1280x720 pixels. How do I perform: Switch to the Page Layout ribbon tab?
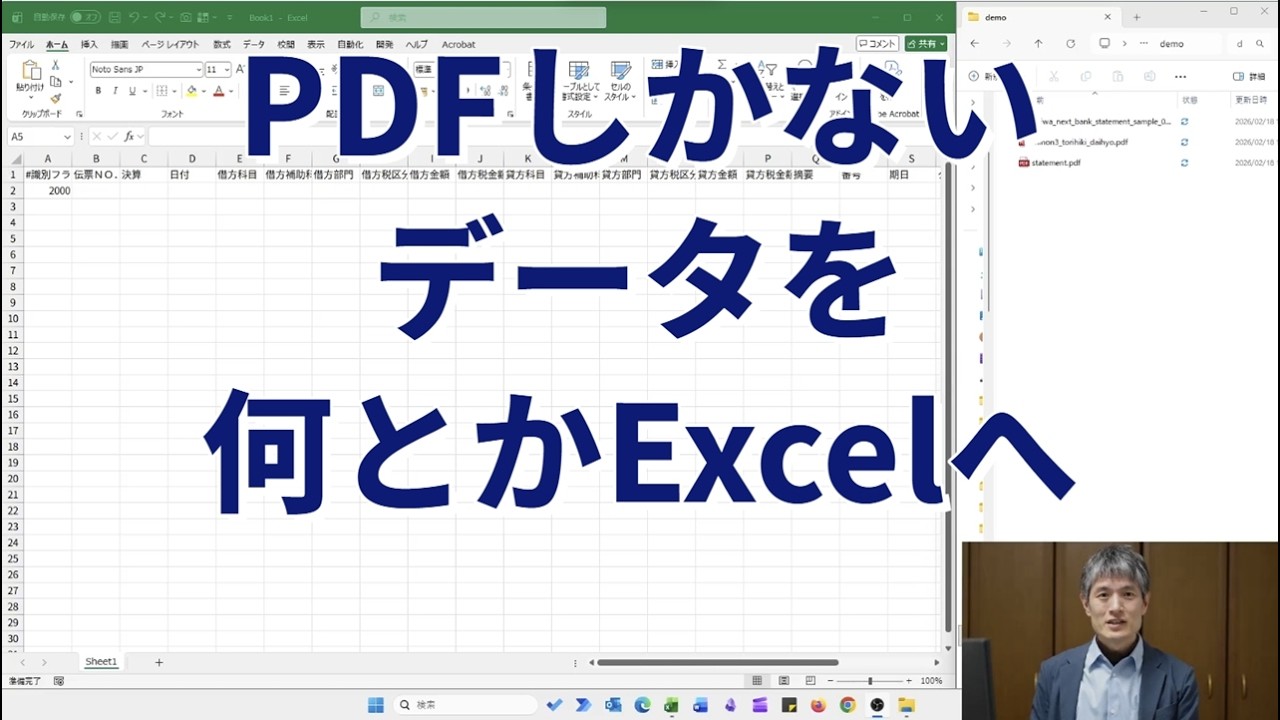[170, 45]
